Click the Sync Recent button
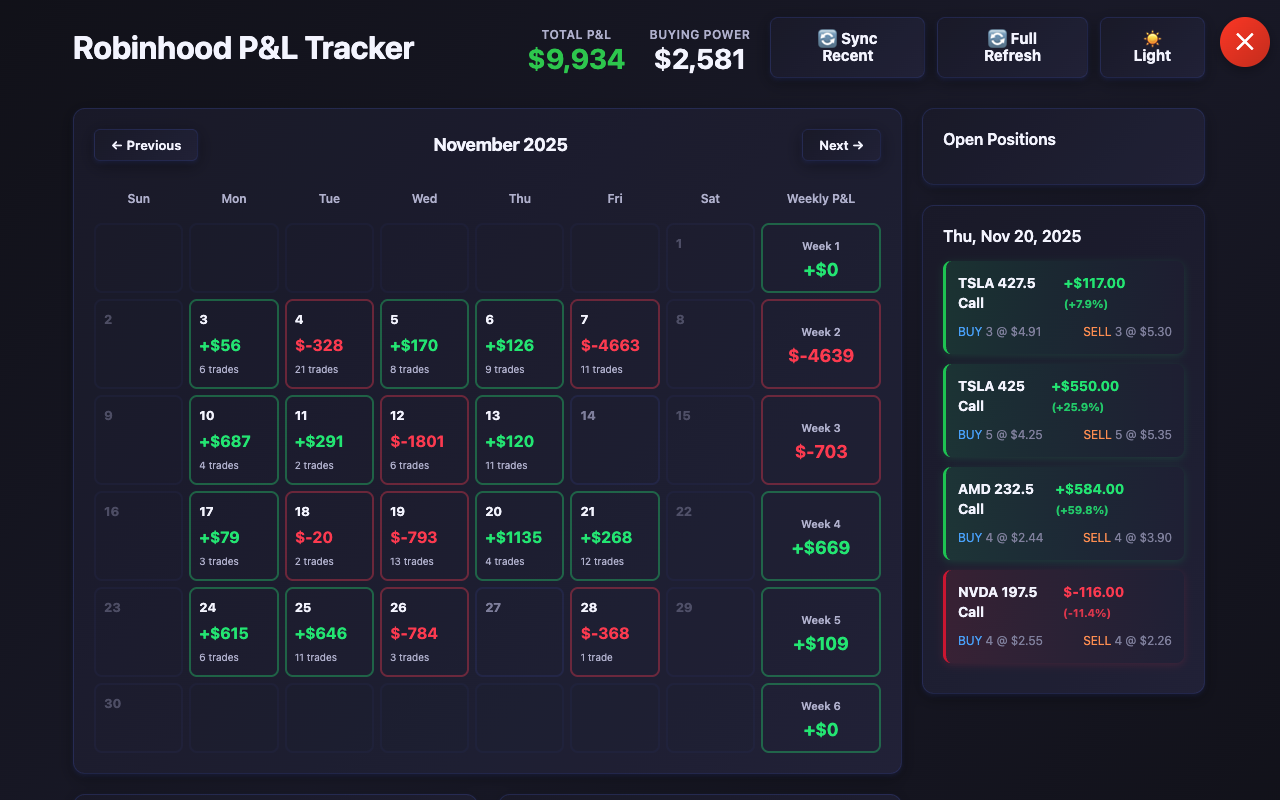1280x800 pixels. click(847, 47)
